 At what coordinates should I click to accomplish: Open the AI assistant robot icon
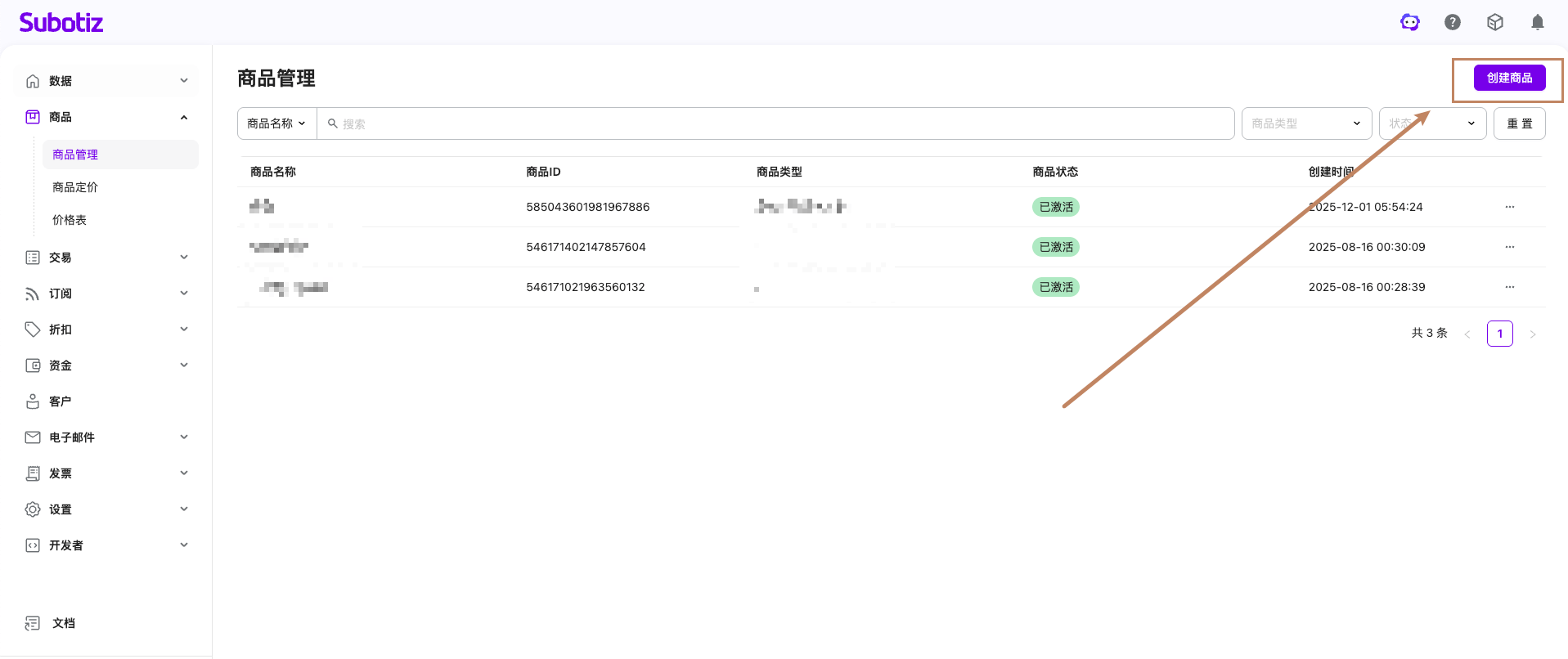tap(1410, 22)
